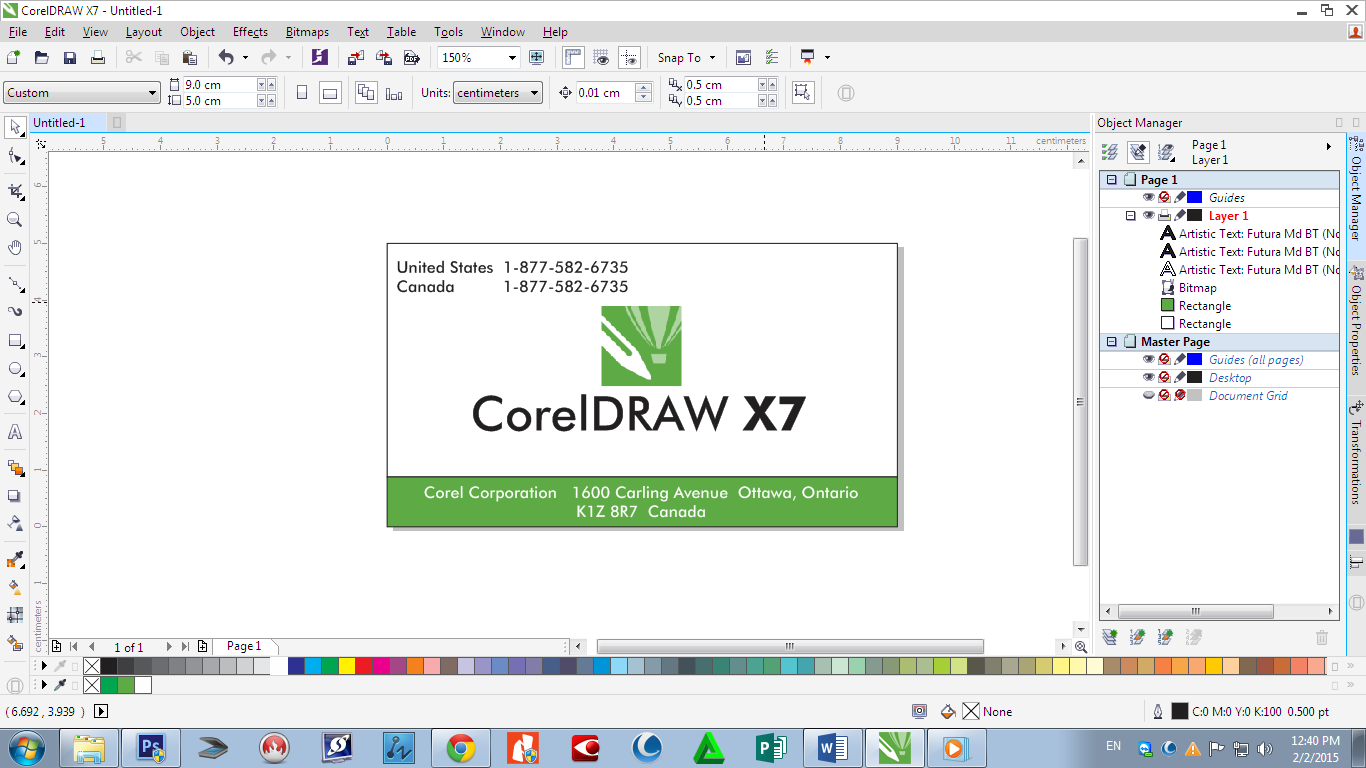Open Photoshop from the taskbar
1366x768 pixels.
151,747
